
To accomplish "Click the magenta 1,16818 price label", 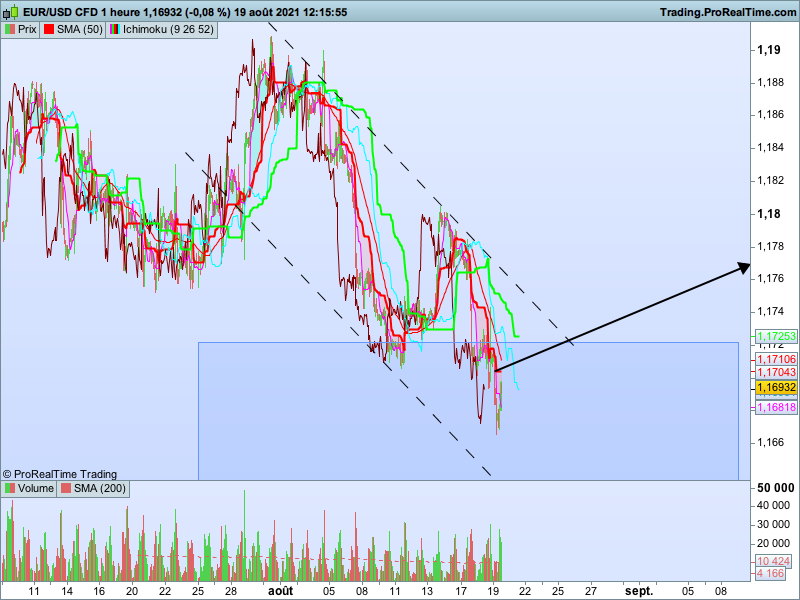I will pyautogui.click(x=776, y=407).
